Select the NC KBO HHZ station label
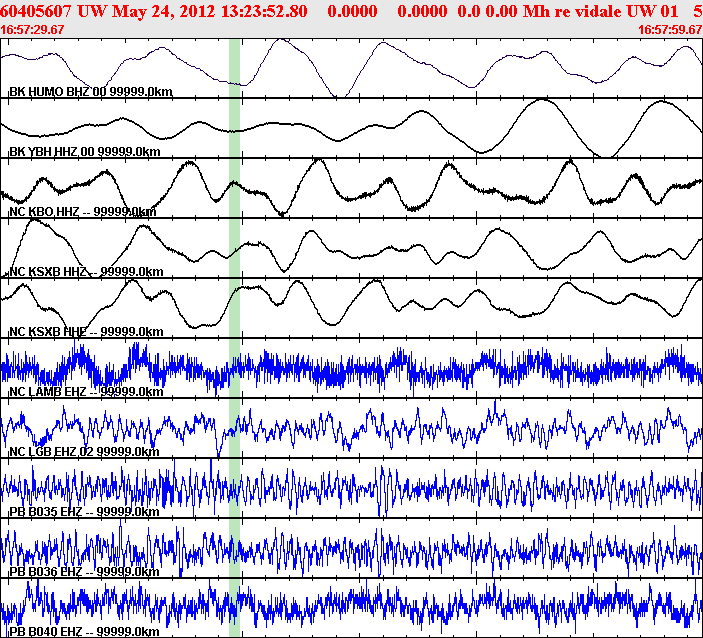This screenshot has height=638, width=703. coord(82,212)
